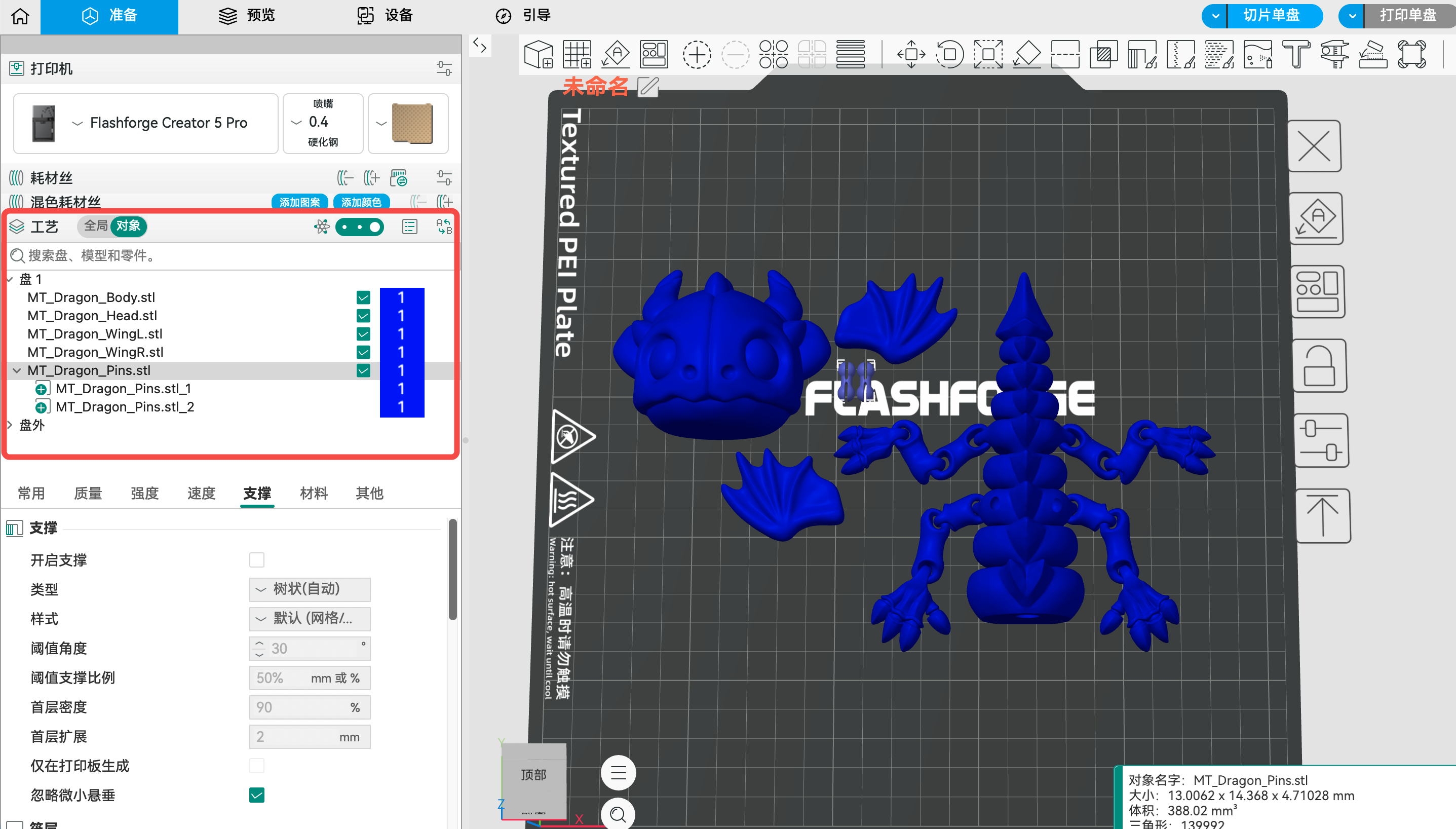Viewport: 1456px width, 829px height.
Task: Click the plate-side Arrange icon
Action: 1317,291
